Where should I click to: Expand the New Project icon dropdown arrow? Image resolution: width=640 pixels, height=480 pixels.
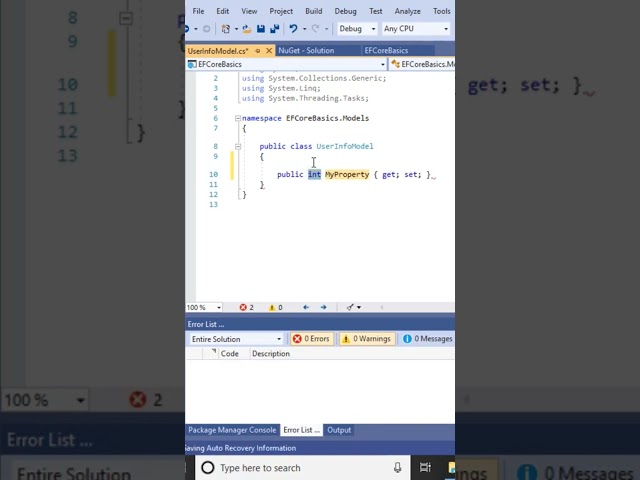[x=236, y=29]
